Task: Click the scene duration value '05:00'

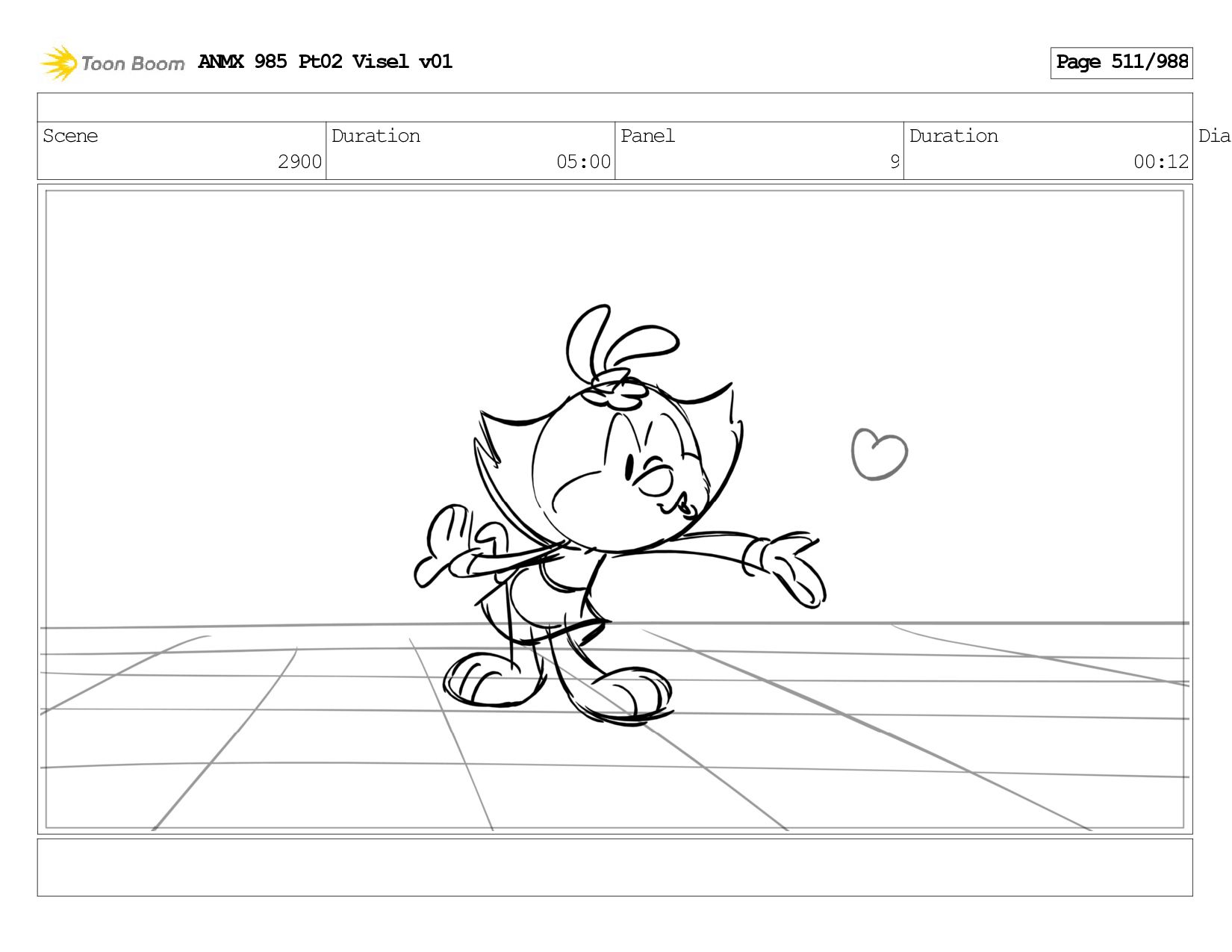Action: point(583,162)
